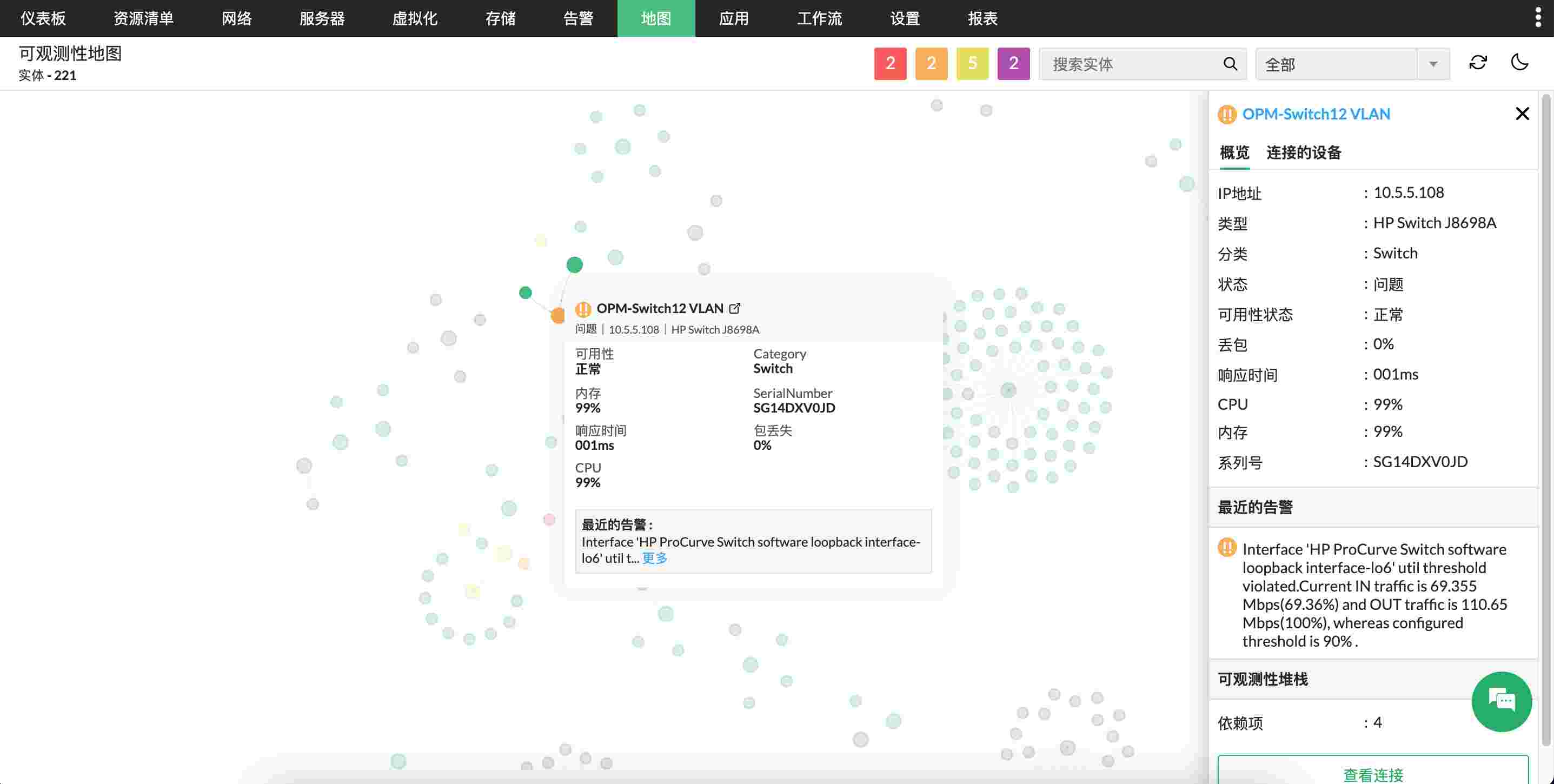Toggle the red critical alarm filter badge
The width and height of the screenshot is (1554, 784).
890,63
